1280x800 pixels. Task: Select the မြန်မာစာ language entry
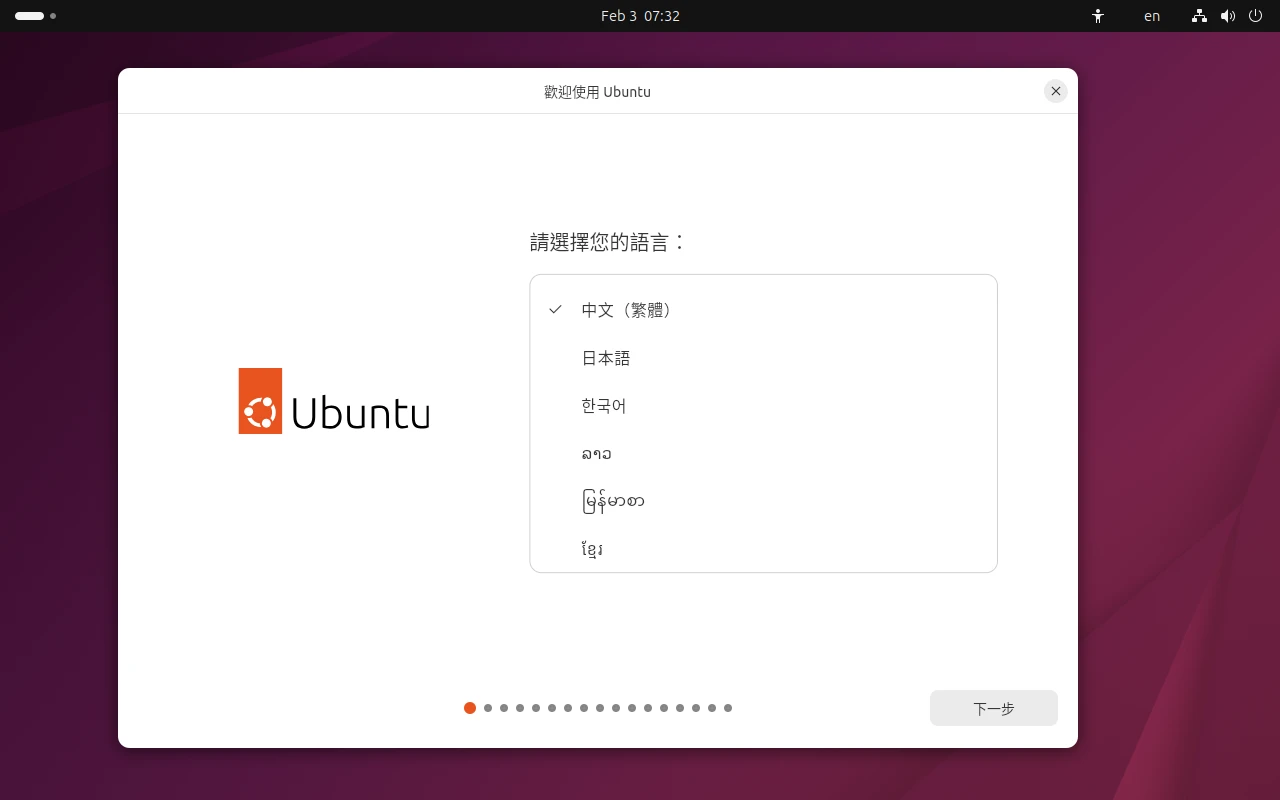[613, 501]
